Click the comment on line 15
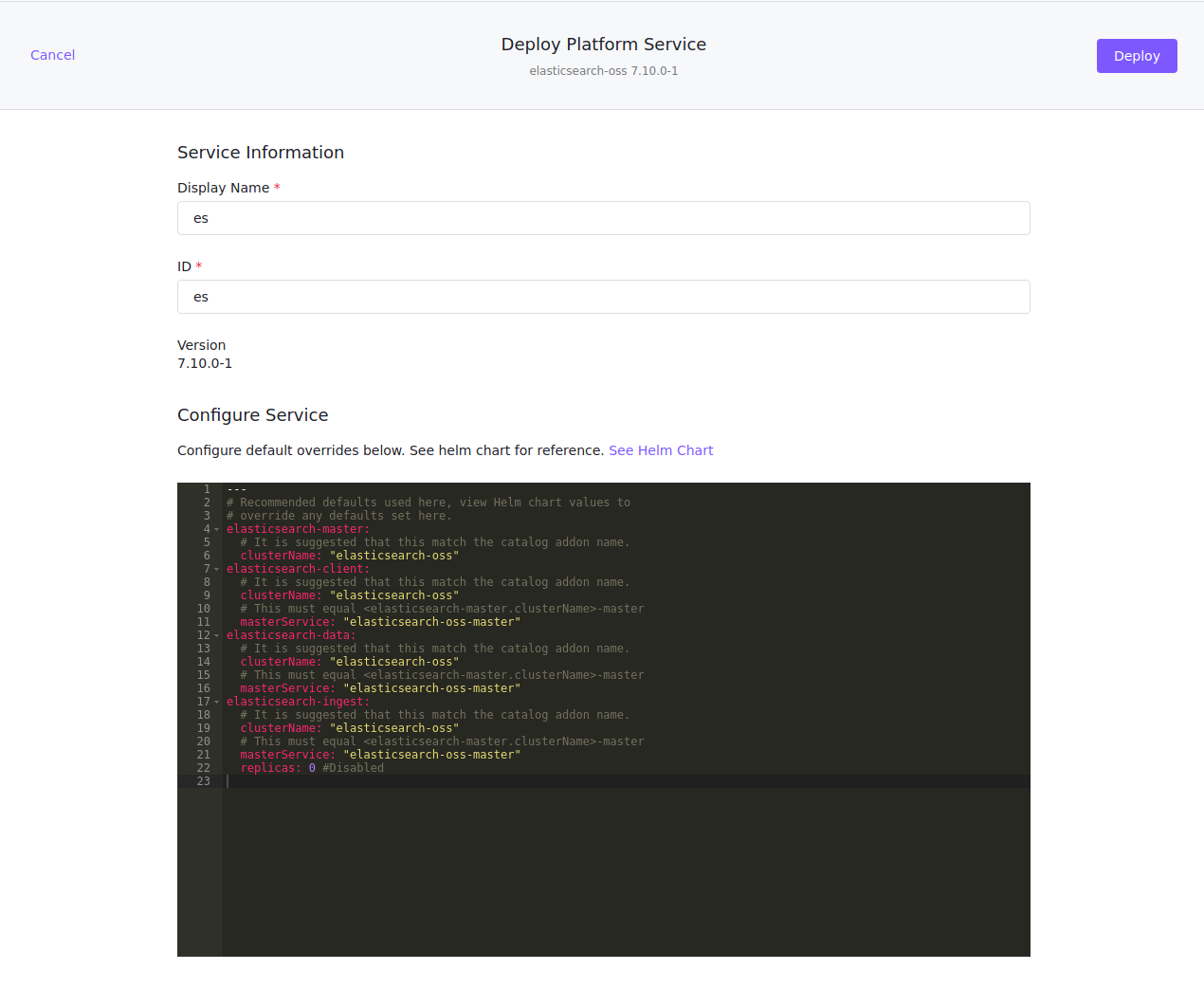Viewport: 1204px width, 988px height. click(x=442, y=675)
